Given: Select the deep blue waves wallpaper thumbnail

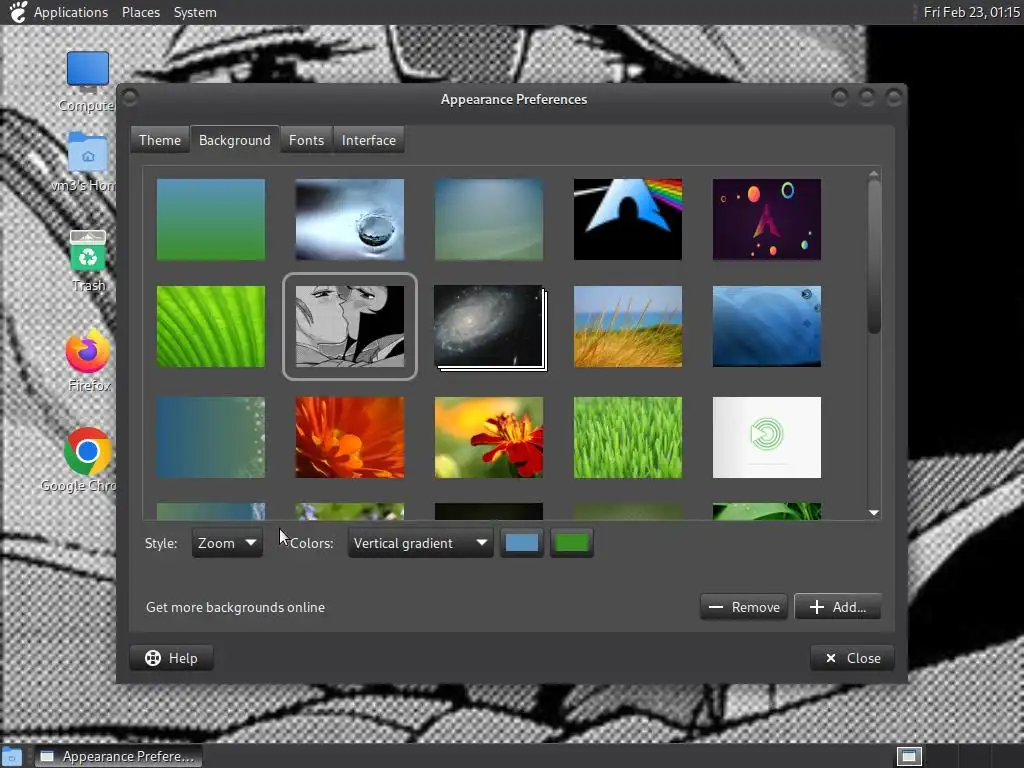Looking at the screenshot, I should (x=767, y=326).
